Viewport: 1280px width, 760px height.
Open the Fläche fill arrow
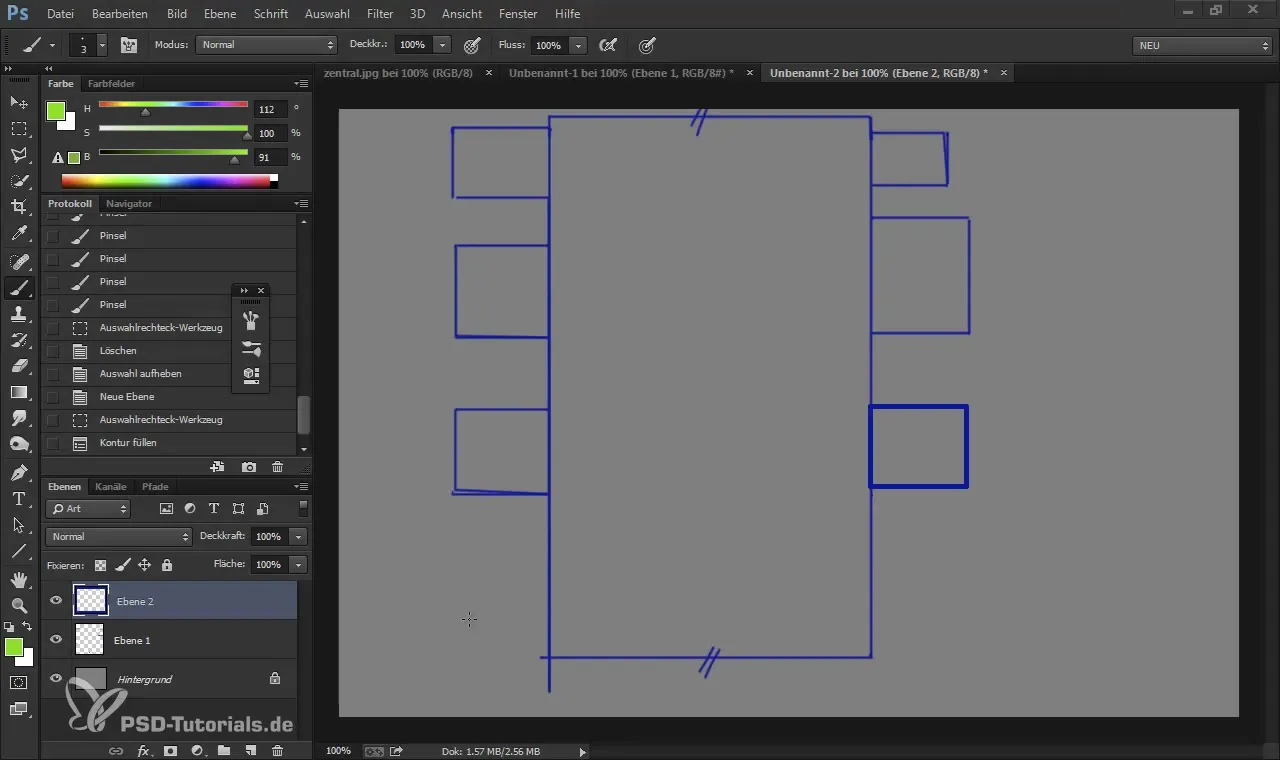coord(298,565)
